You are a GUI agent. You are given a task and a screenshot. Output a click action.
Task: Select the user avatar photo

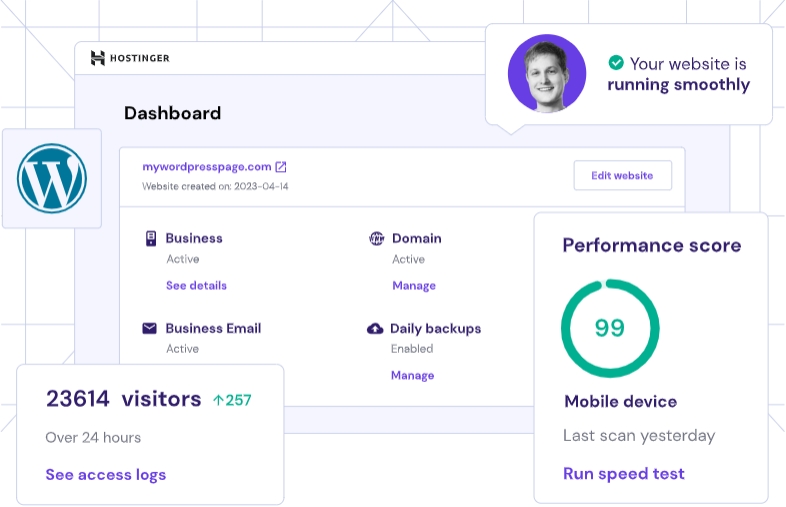pyautogui.click(x=546, y=74)
